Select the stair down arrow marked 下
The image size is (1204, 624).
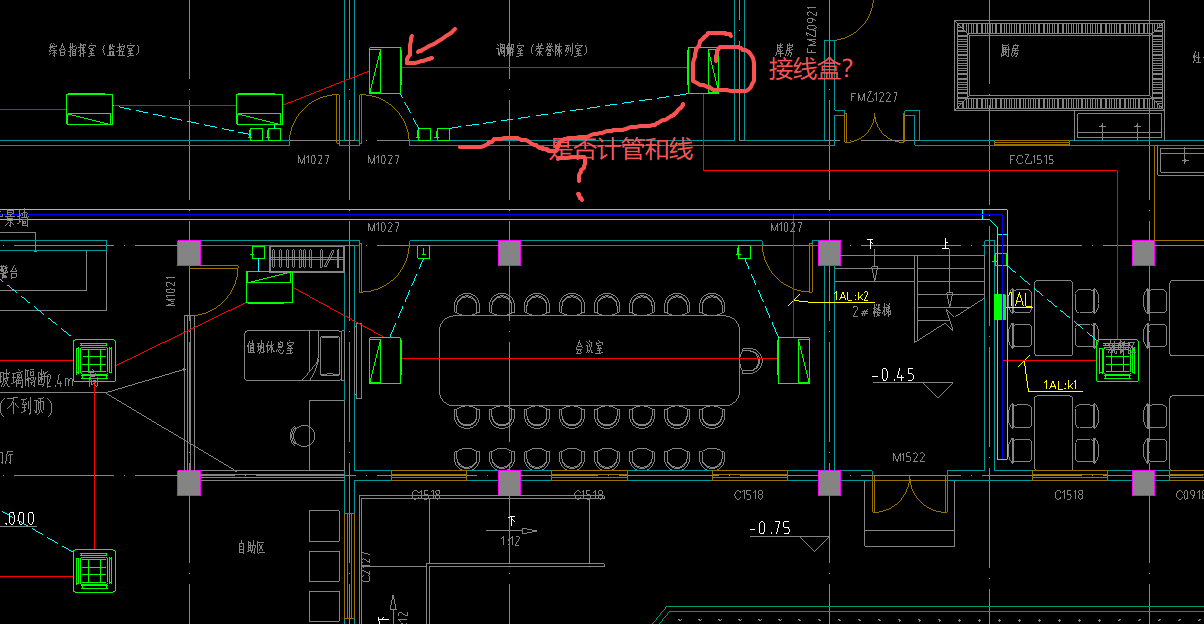[x=874, y=261]
